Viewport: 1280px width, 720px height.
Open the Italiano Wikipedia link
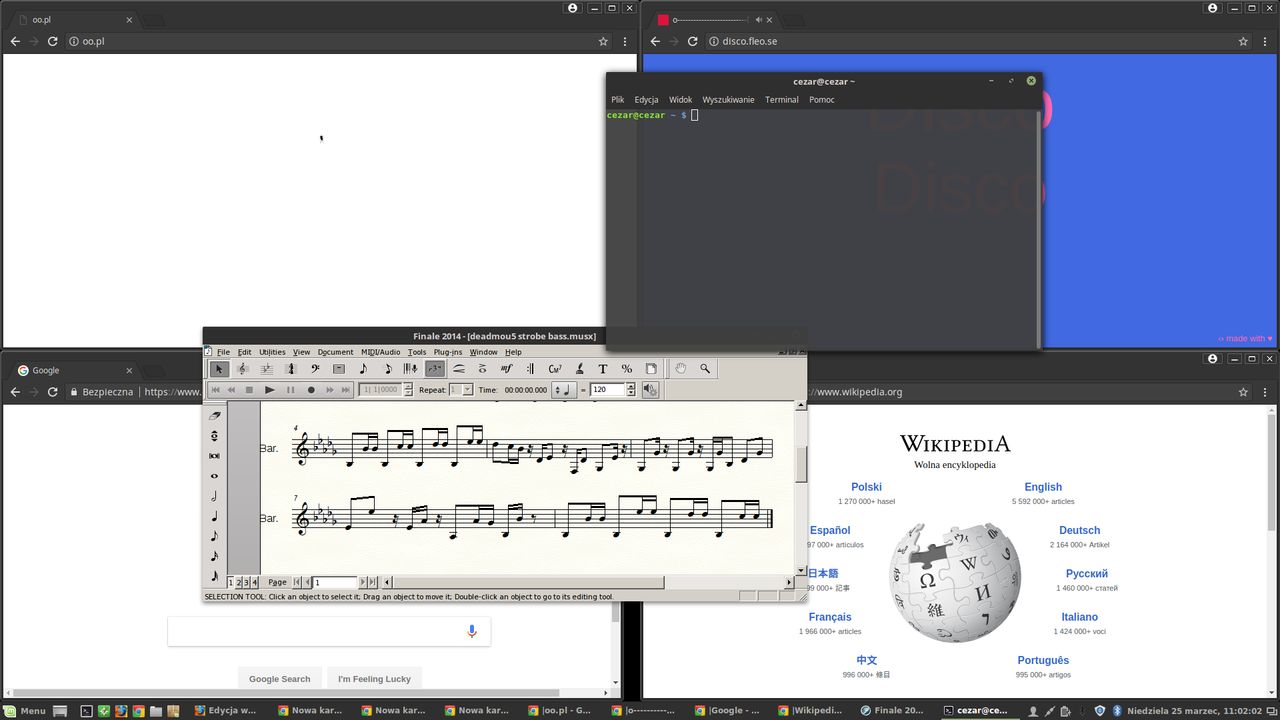(x=1079, y=617)
